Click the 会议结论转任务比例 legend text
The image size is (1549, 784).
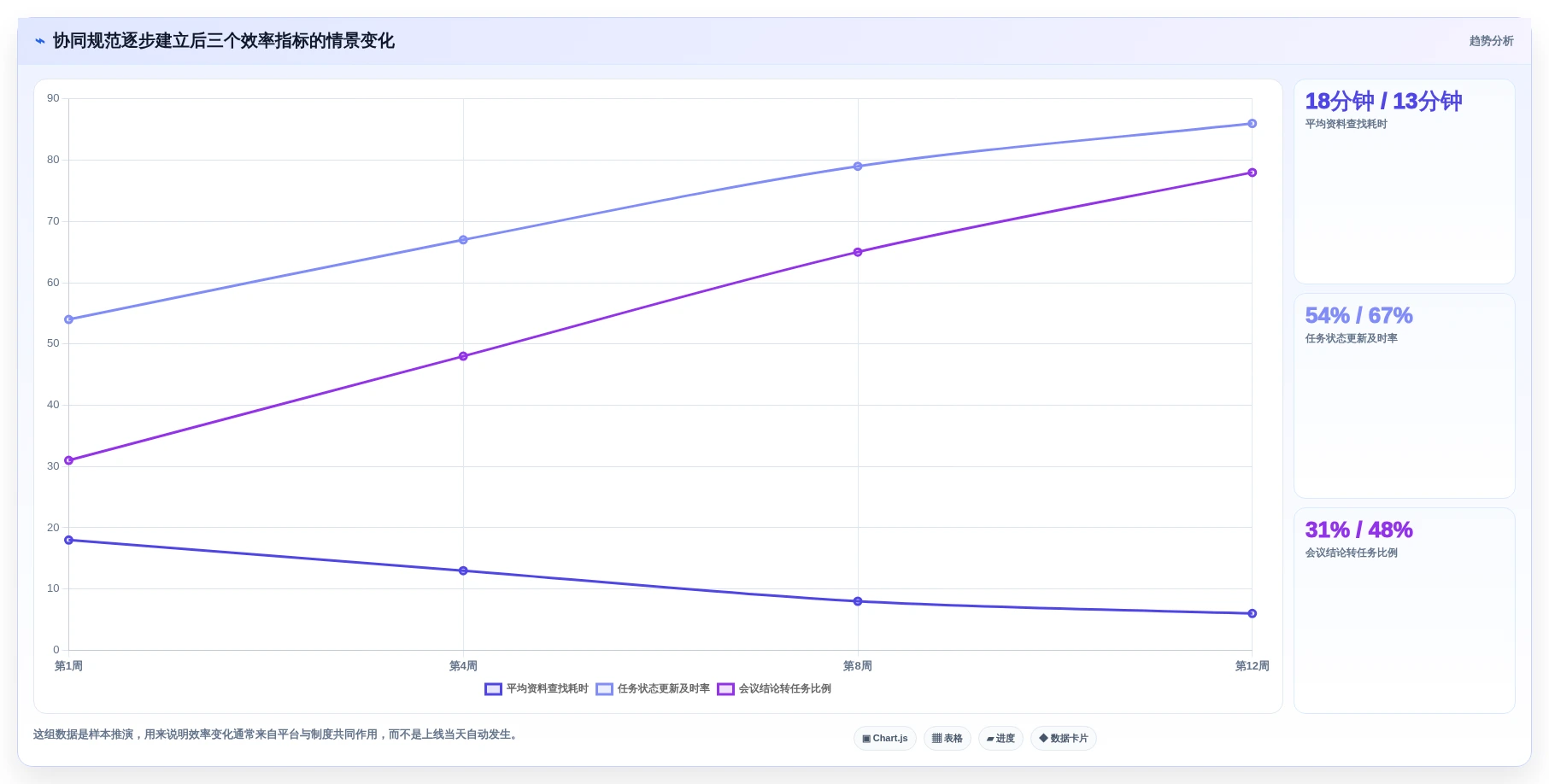click(784, 689)
